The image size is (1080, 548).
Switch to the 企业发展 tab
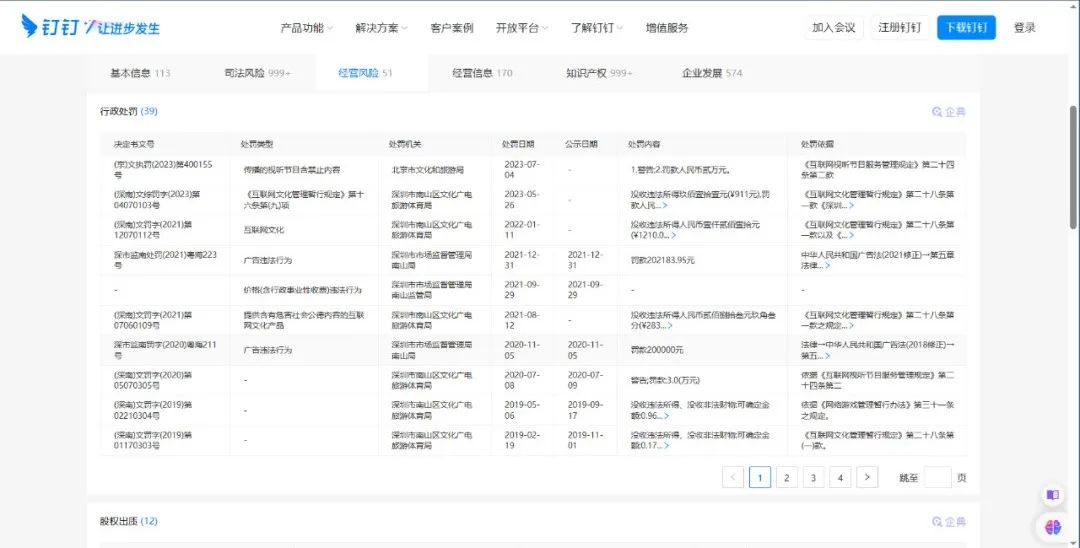712,73
